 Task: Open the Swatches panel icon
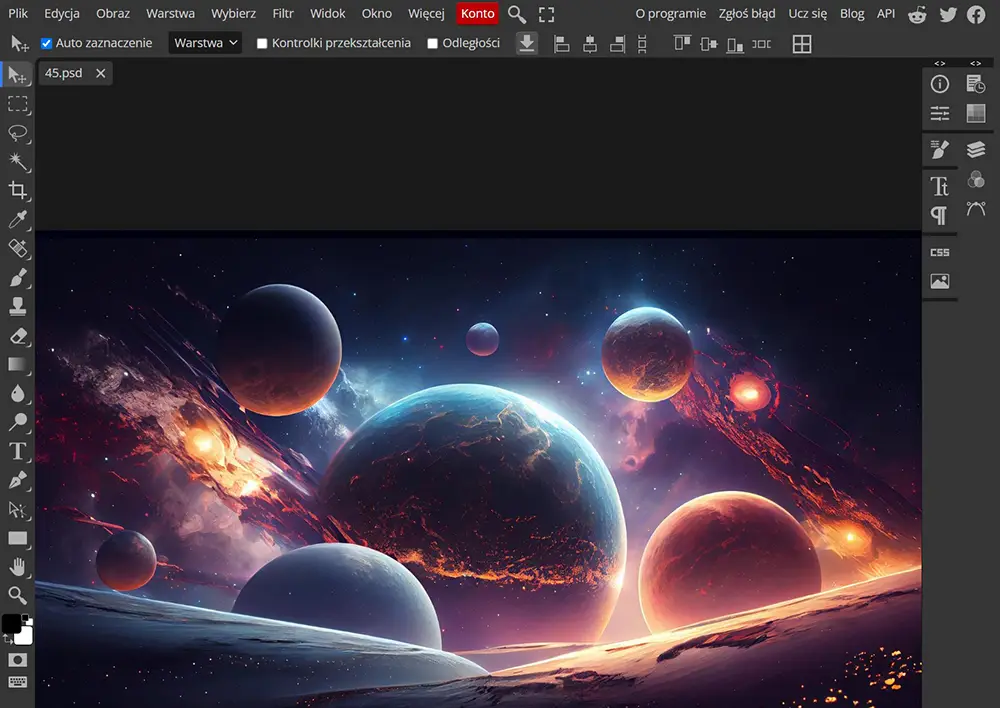click(x=976, y=114)
